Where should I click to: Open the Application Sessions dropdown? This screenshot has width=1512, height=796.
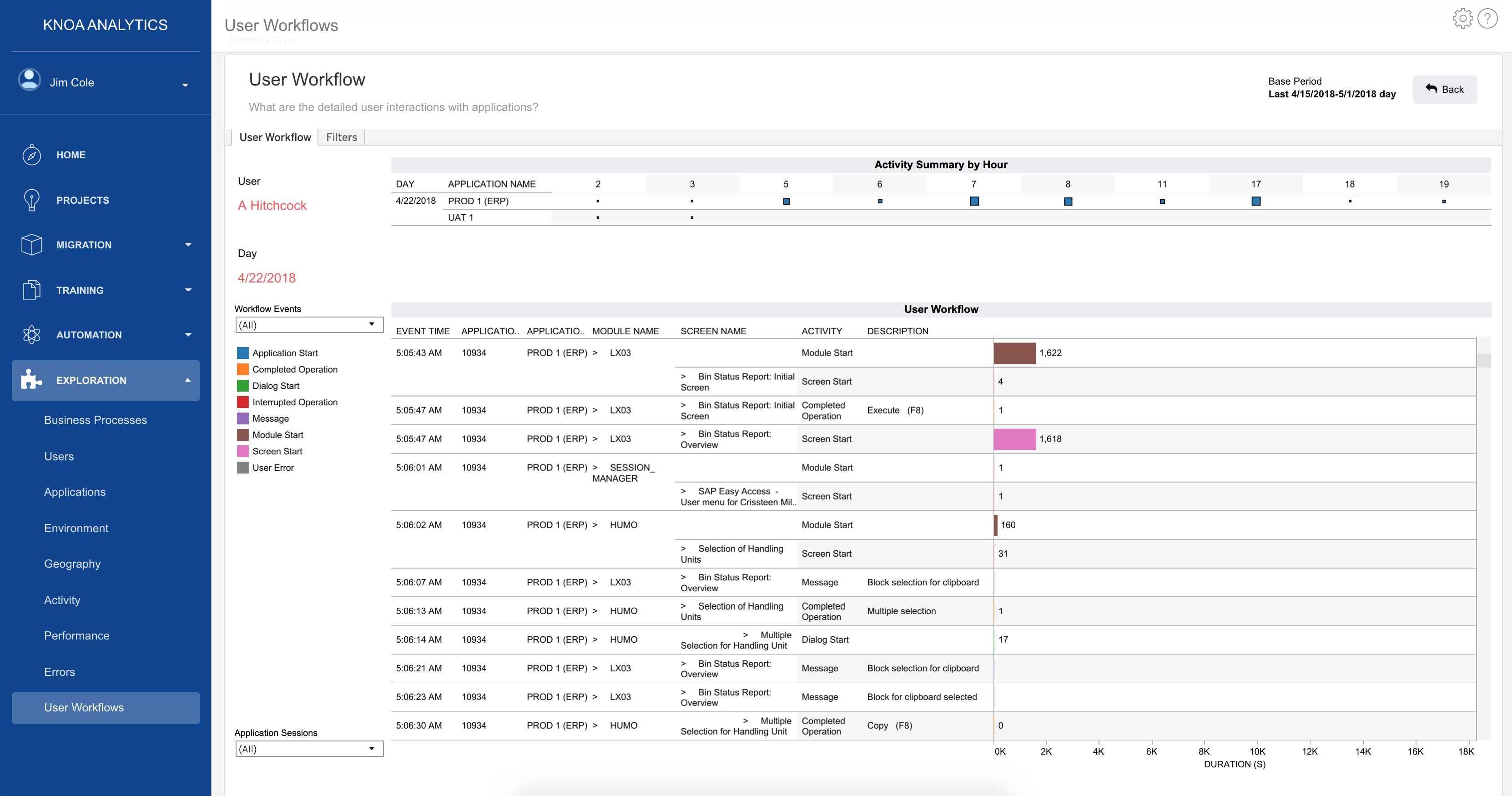[x=309, y=748]
